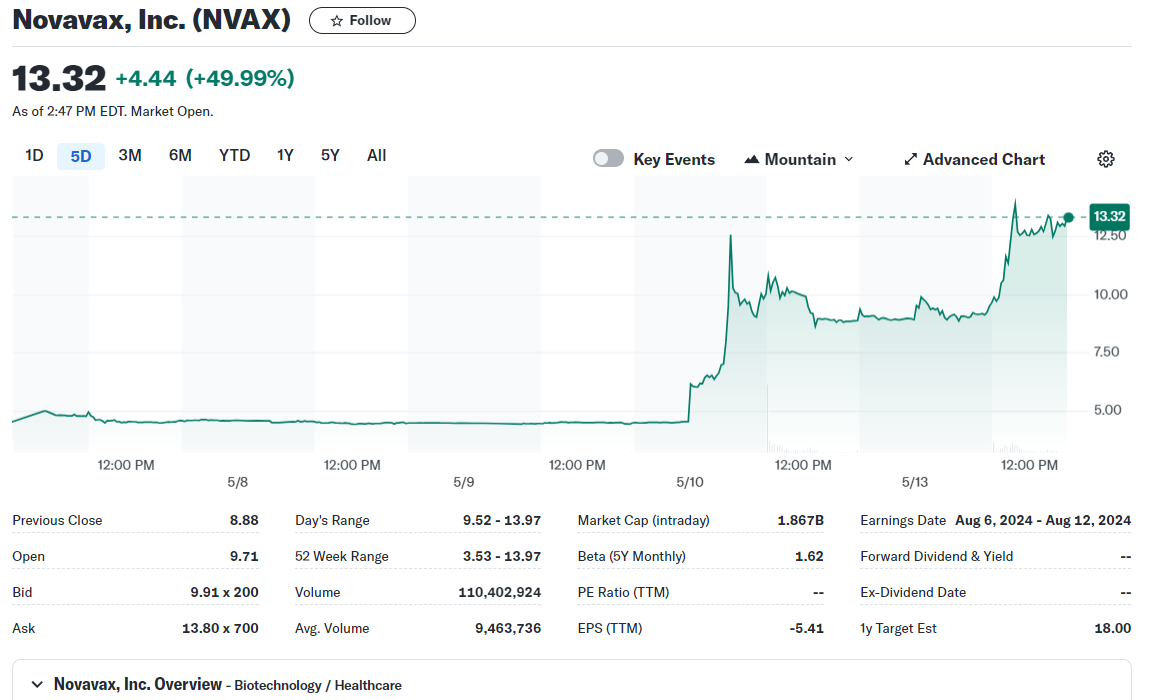Click the 52 Week Range value 3.53 - 13.97
The width and height of the screenshot is (1149, 700).
pos(502,556)
